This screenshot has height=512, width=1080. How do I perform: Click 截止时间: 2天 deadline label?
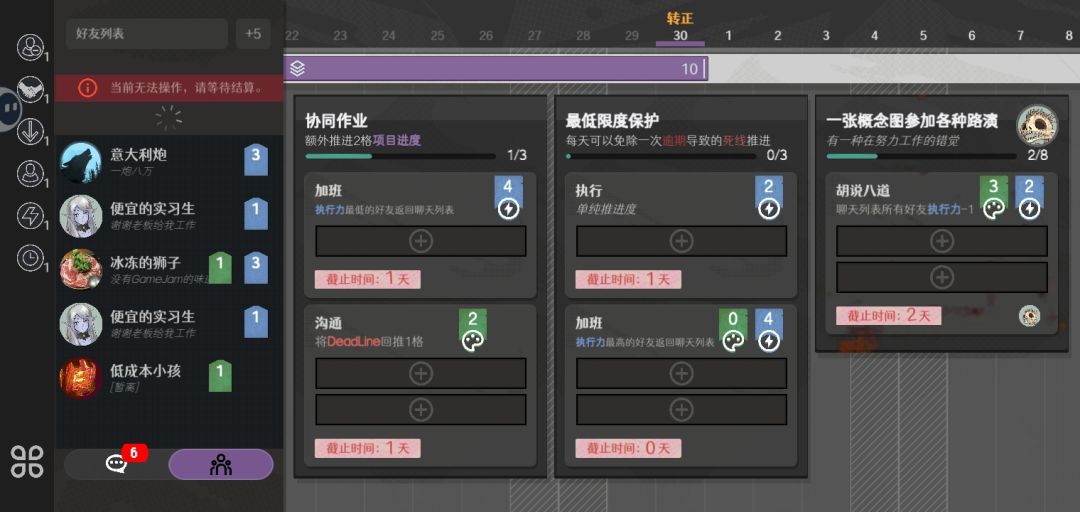889,316
